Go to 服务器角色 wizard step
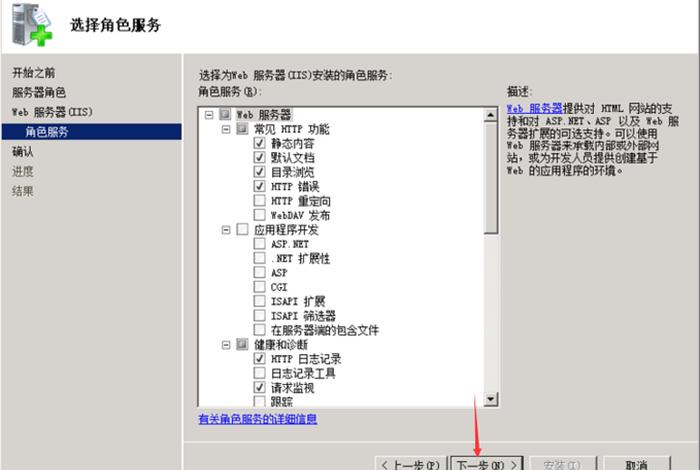 (39, 92)
